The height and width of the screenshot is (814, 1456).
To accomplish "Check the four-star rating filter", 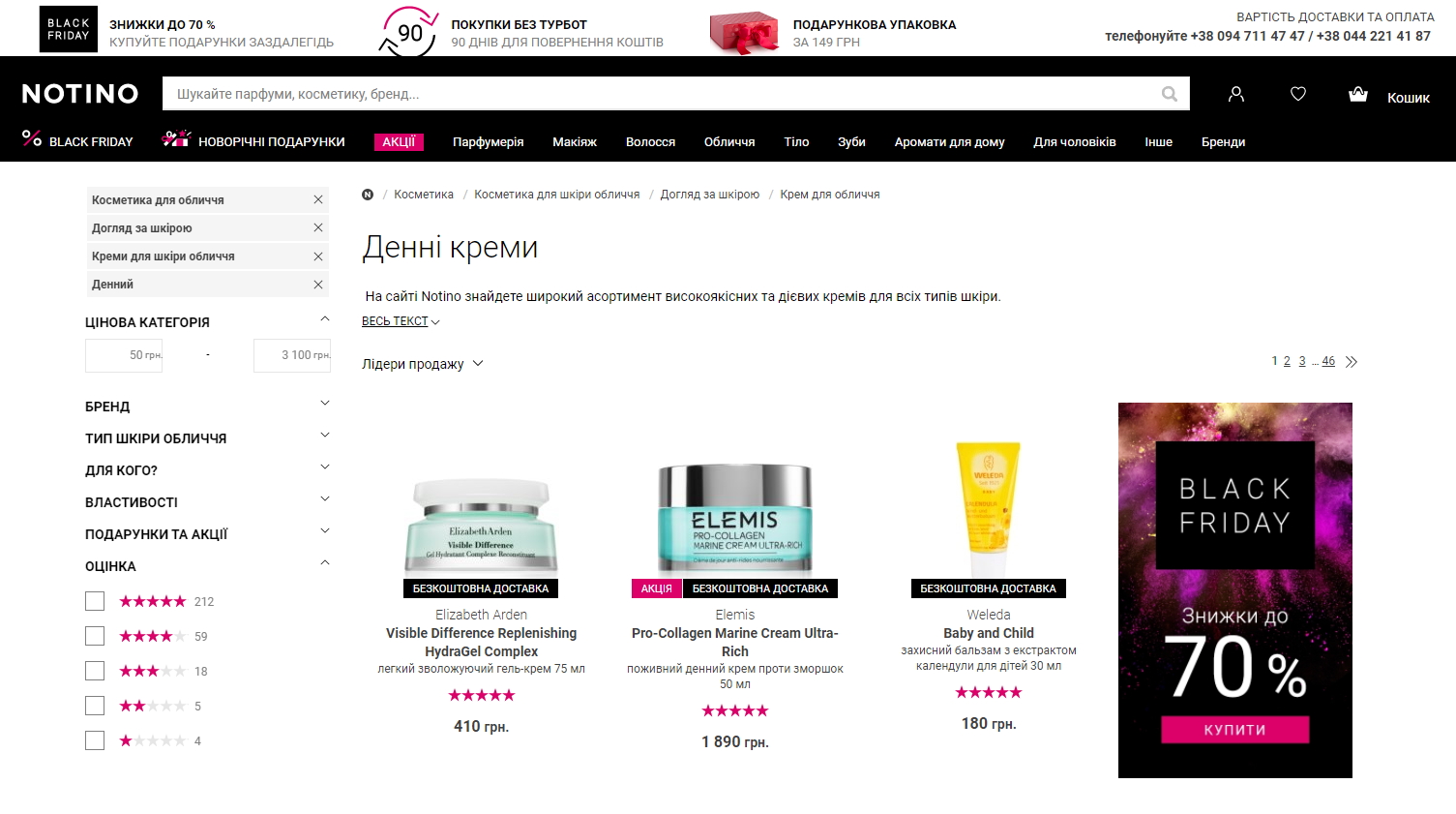I will 95,636.
